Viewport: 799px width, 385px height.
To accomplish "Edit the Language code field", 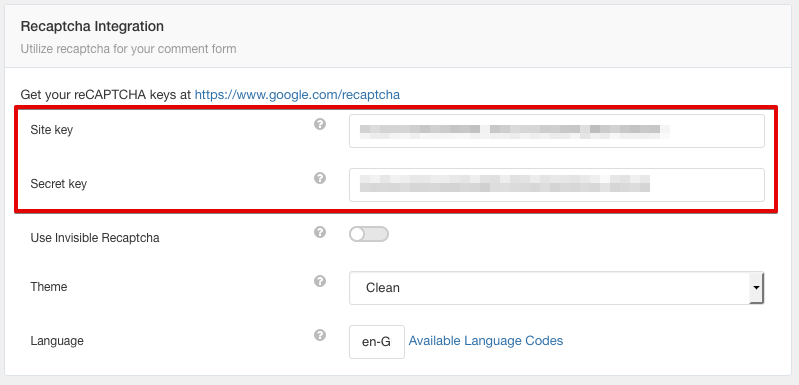I will [x=377, y=342].
